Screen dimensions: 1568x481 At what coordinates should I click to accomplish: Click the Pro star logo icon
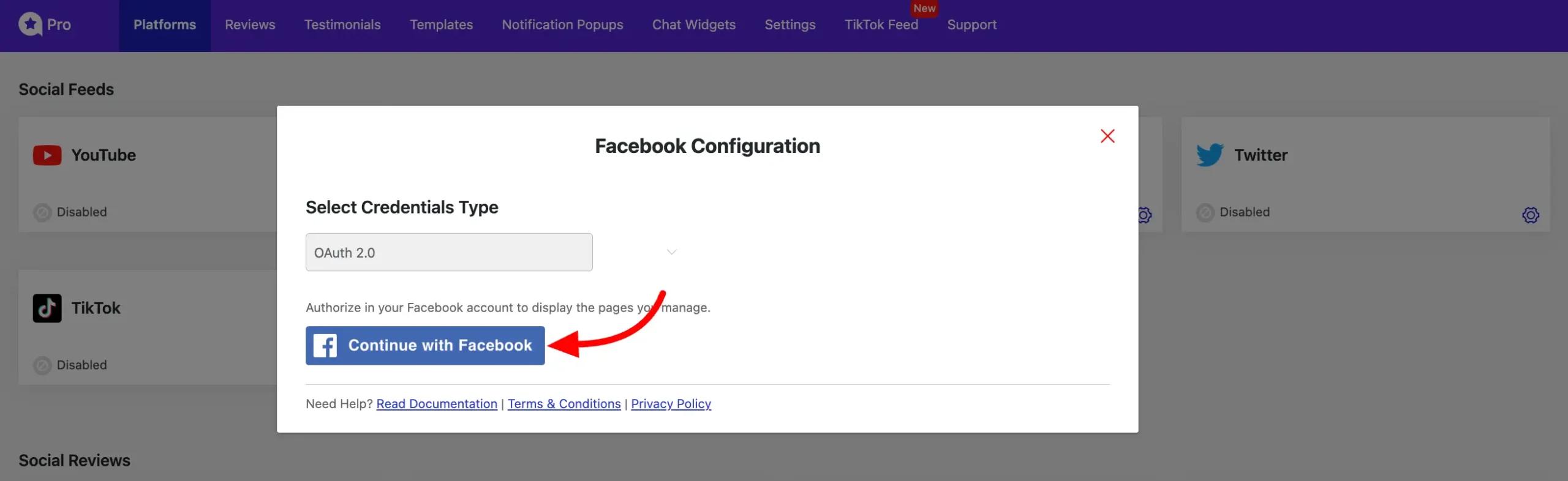pos(30,24)
